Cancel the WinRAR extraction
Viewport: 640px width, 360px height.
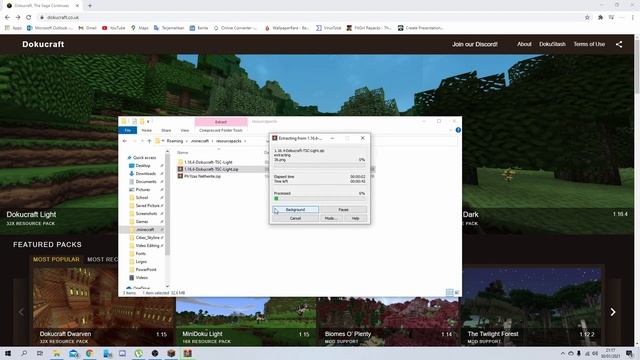point(295,218)
